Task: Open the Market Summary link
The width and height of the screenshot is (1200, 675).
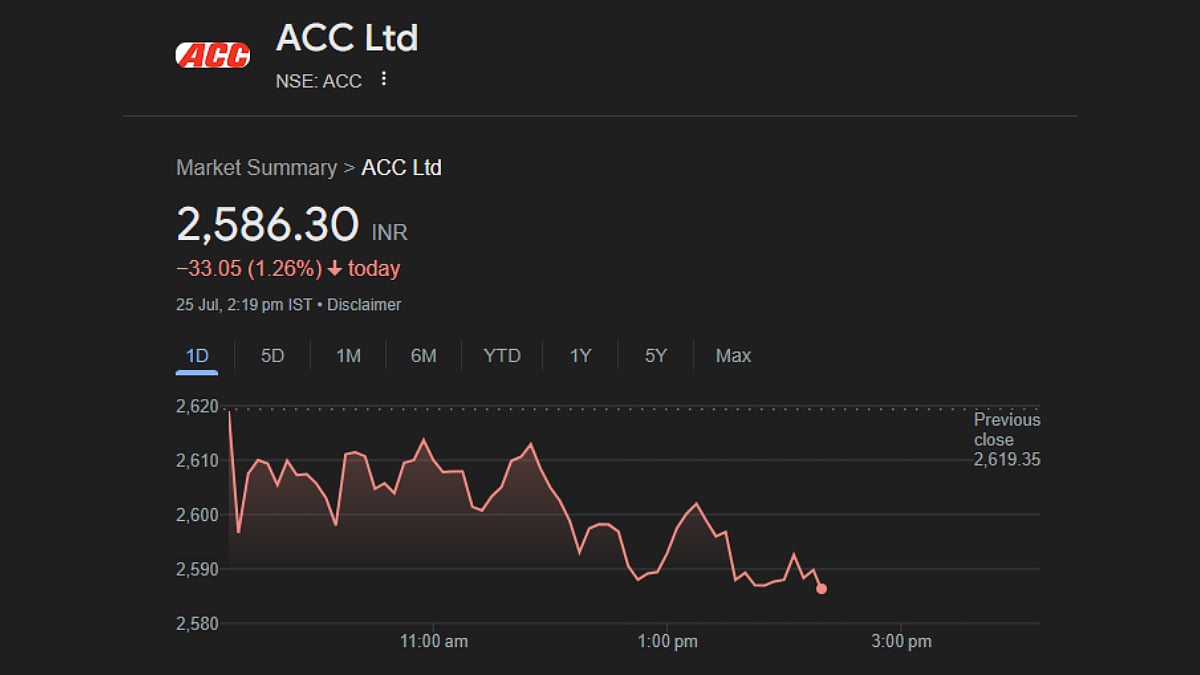Action: click(256, 168)
